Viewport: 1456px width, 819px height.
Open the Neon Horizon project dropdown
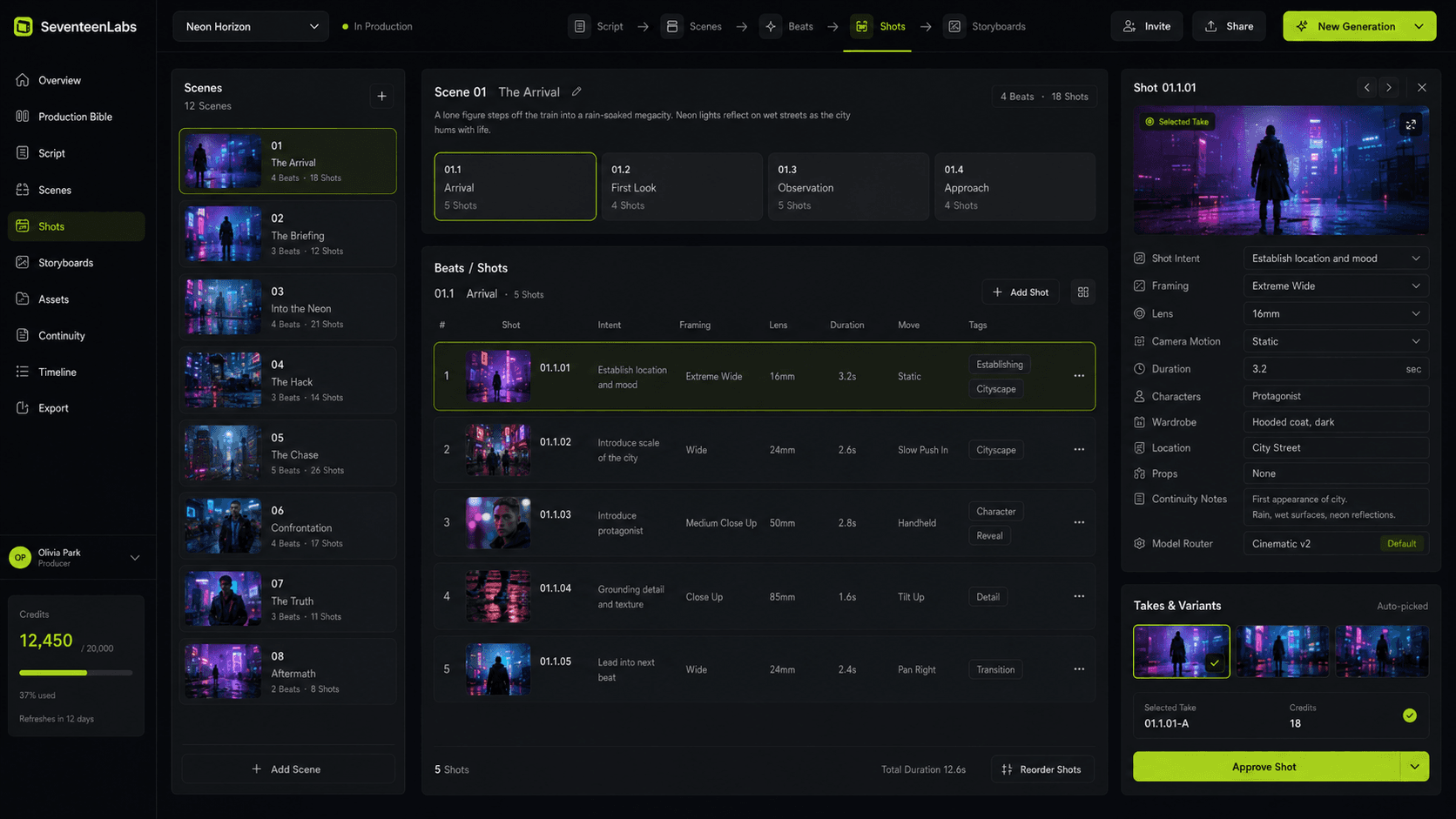pyautogui.click(x=251, y=26)
